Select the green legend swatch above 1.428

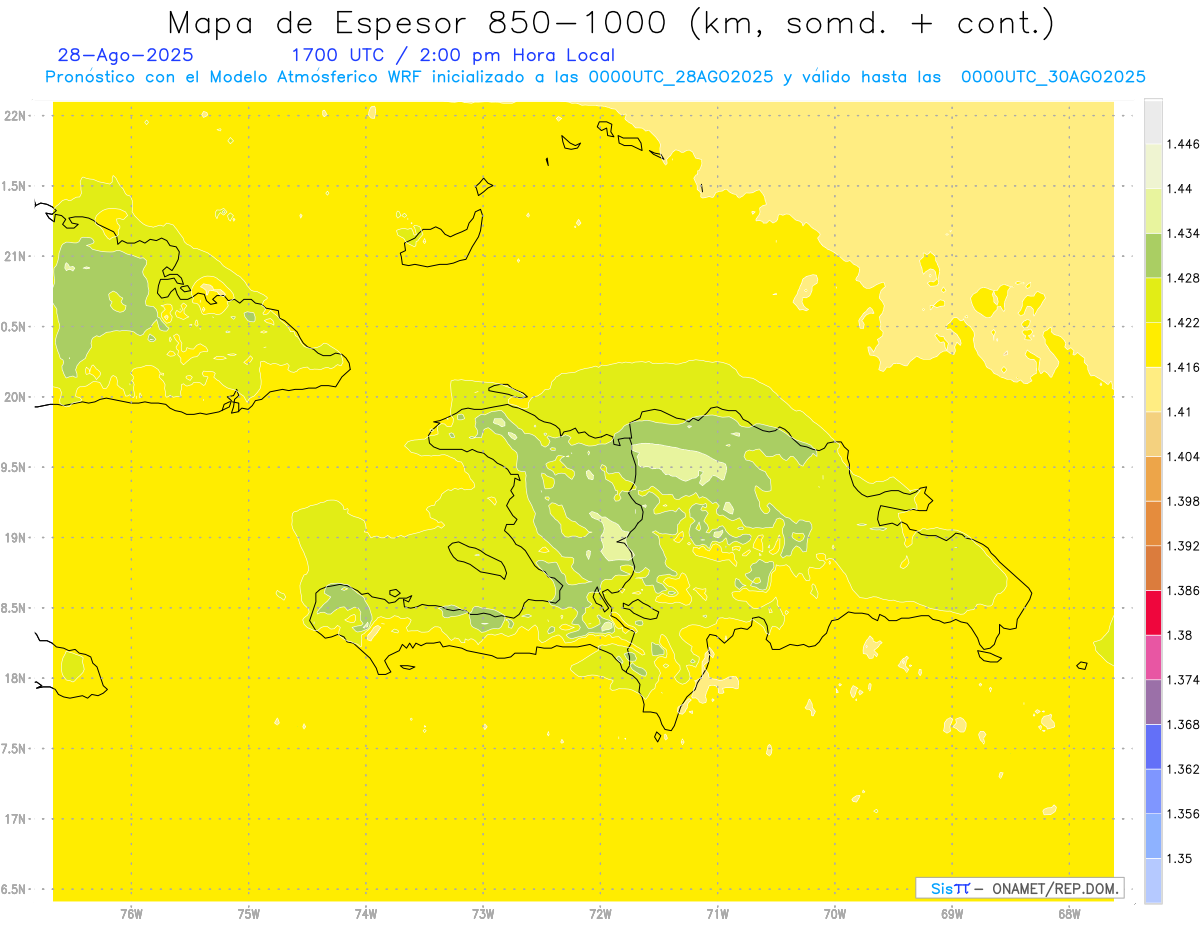point(1153,255)
